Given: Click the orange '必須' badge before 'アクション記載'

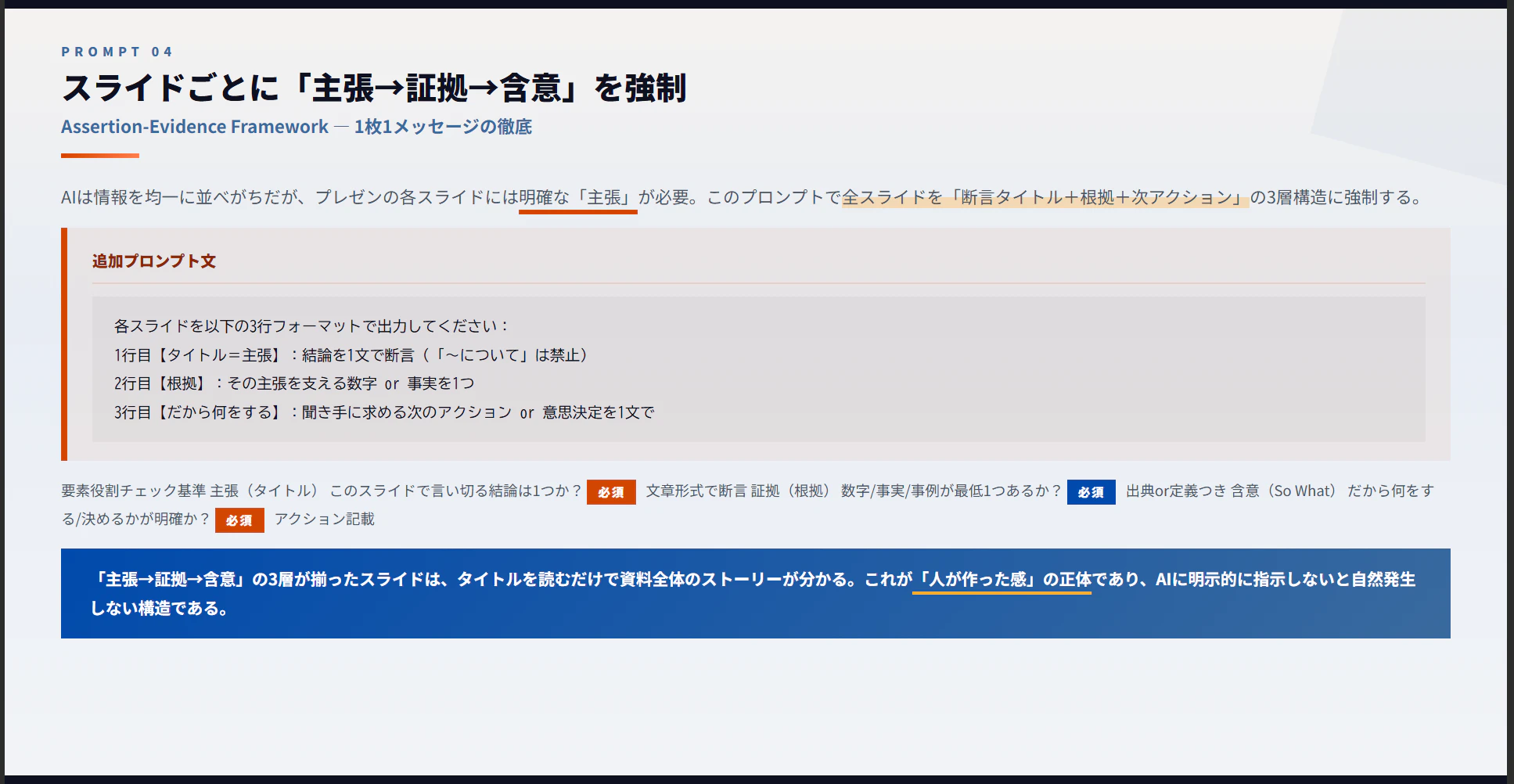Looking at the screenshot, I should [239, 520].
